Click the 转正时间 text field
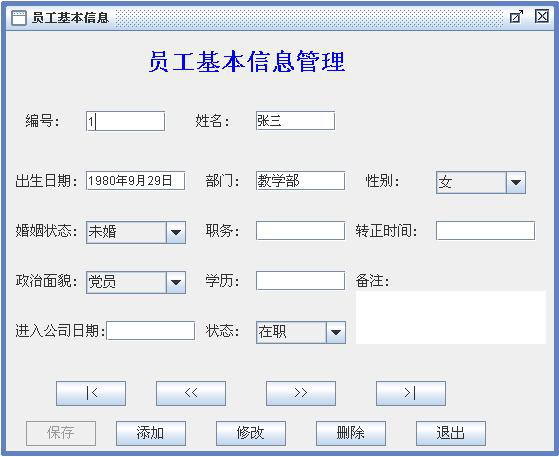Screen dimensions: 559x457 coord(485,231)
